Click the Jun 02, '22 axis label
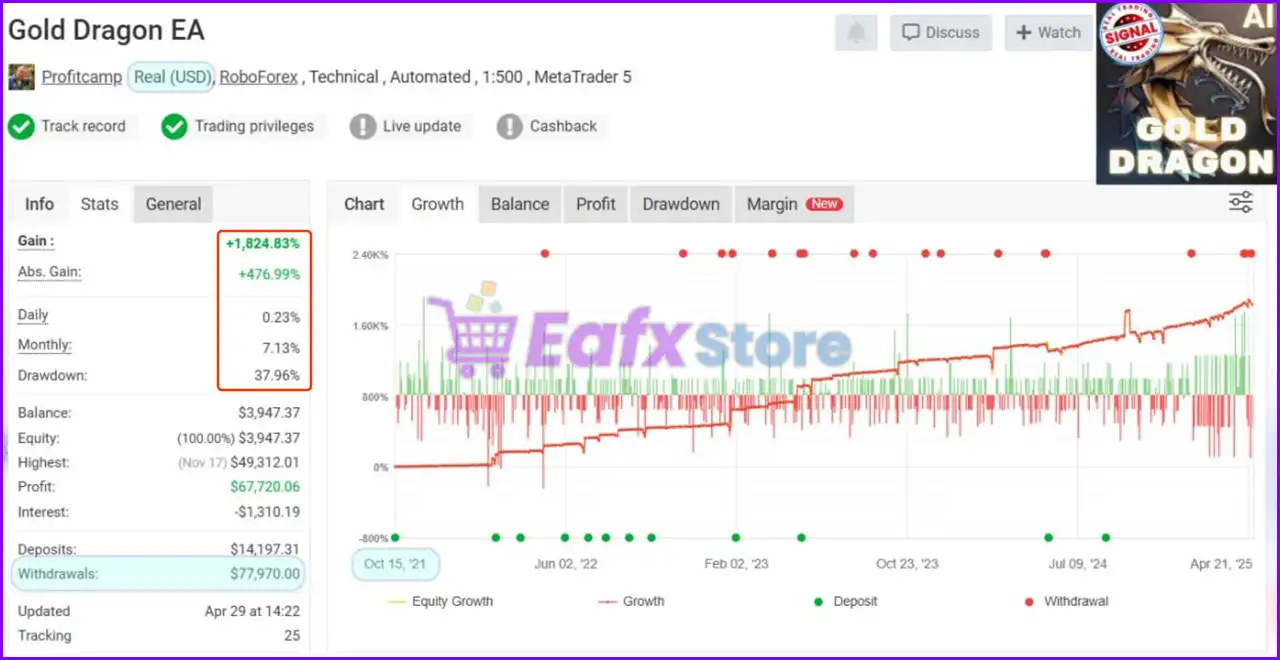The width and height of the screenshot is (1280, 660). coord(566,564)
